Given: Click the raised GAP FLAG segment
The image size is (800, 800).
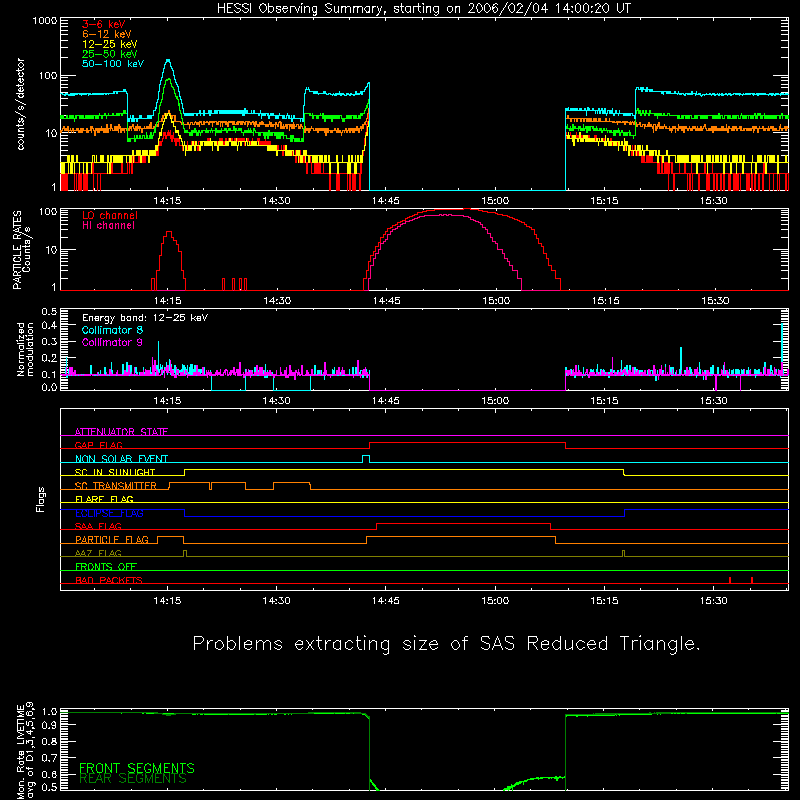Looking at the screenshot, I should click(x=467, y=443).
